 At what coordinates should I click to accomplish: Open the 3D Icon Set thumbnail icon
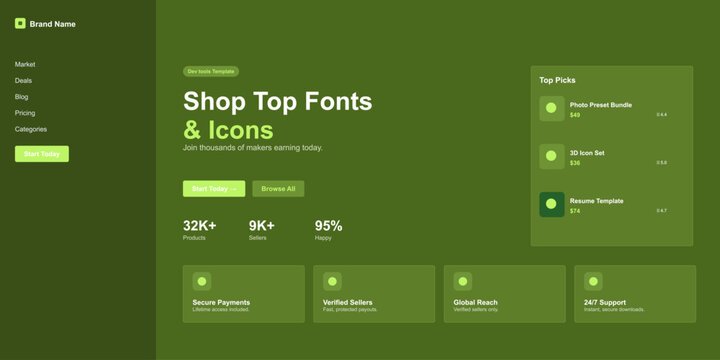552,156
